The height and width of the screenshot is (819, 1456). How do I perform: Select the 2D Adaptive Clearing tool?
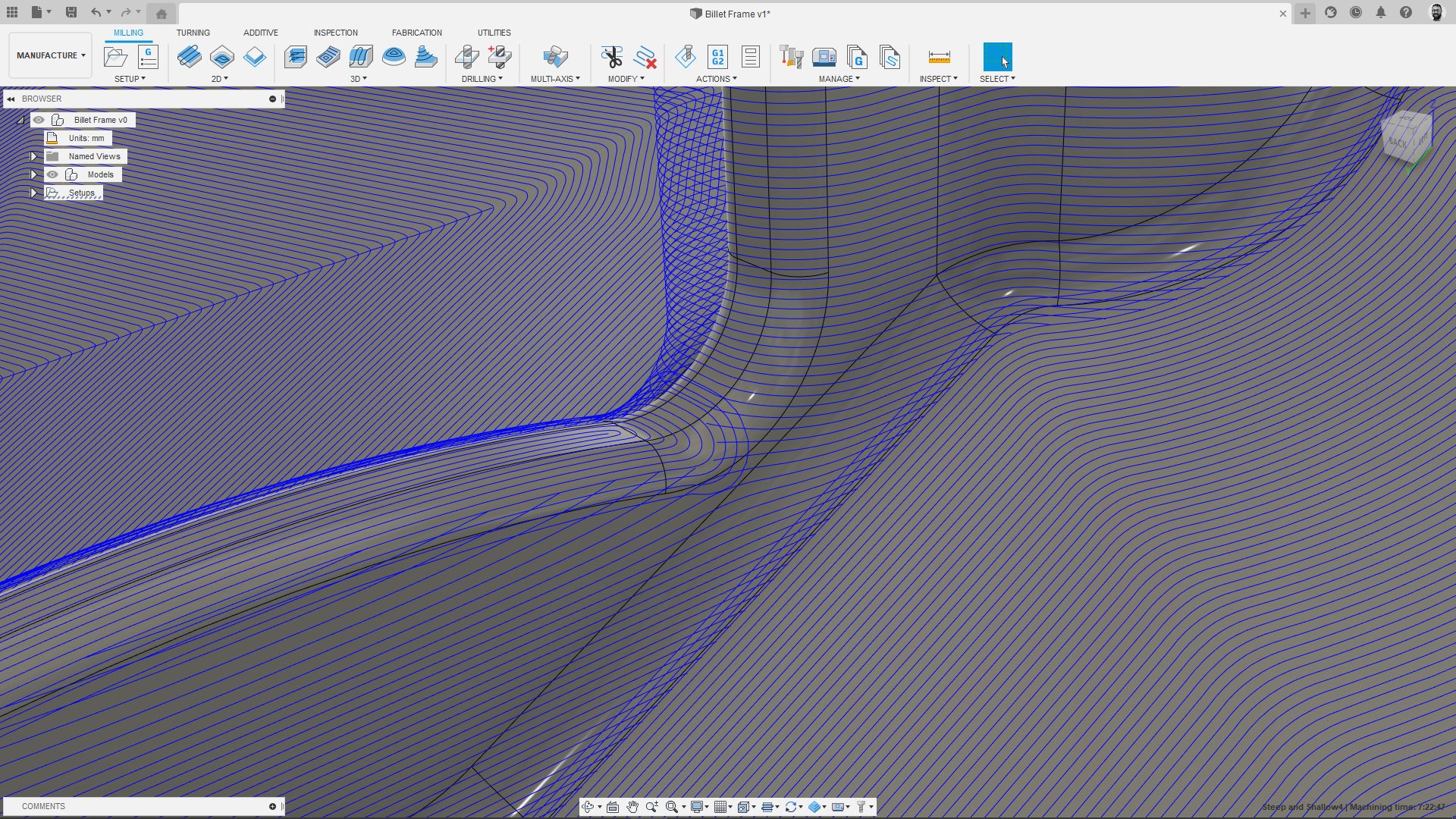coord(190,57)
